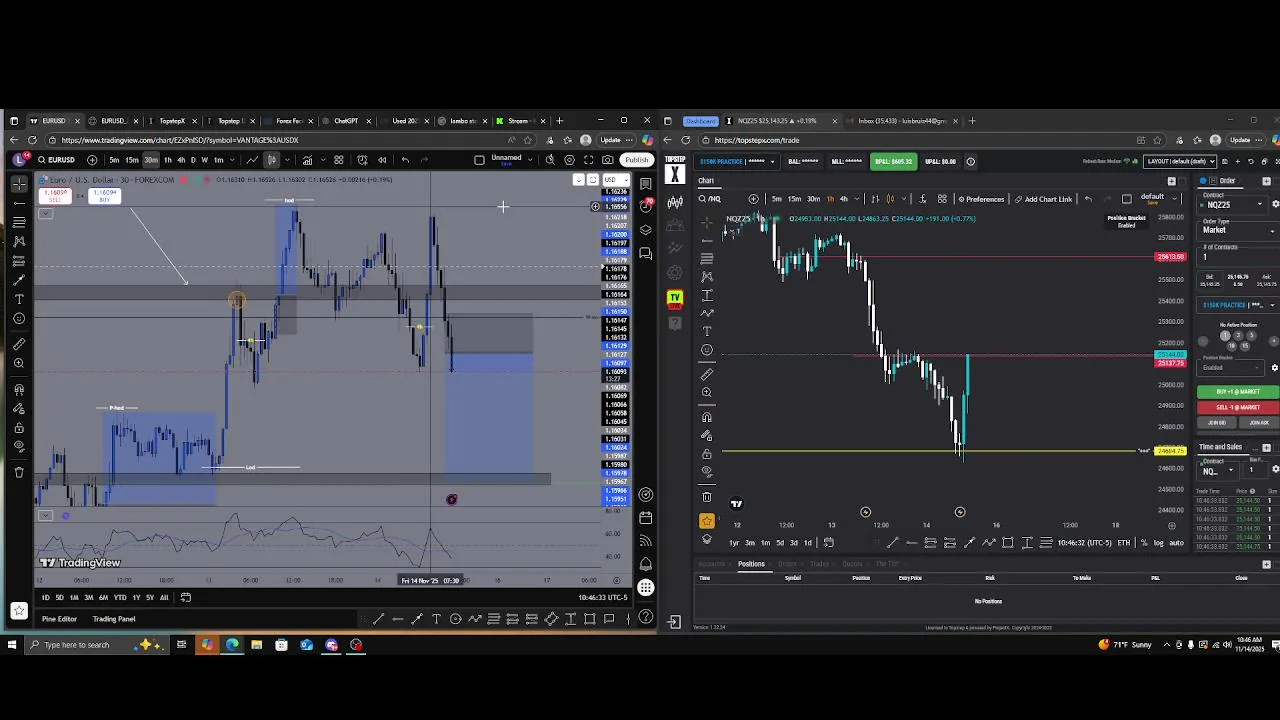The image size is (1280, 720).
Task: Toggle auto scale in TopstepX chart
Action: coord(1176,542)
